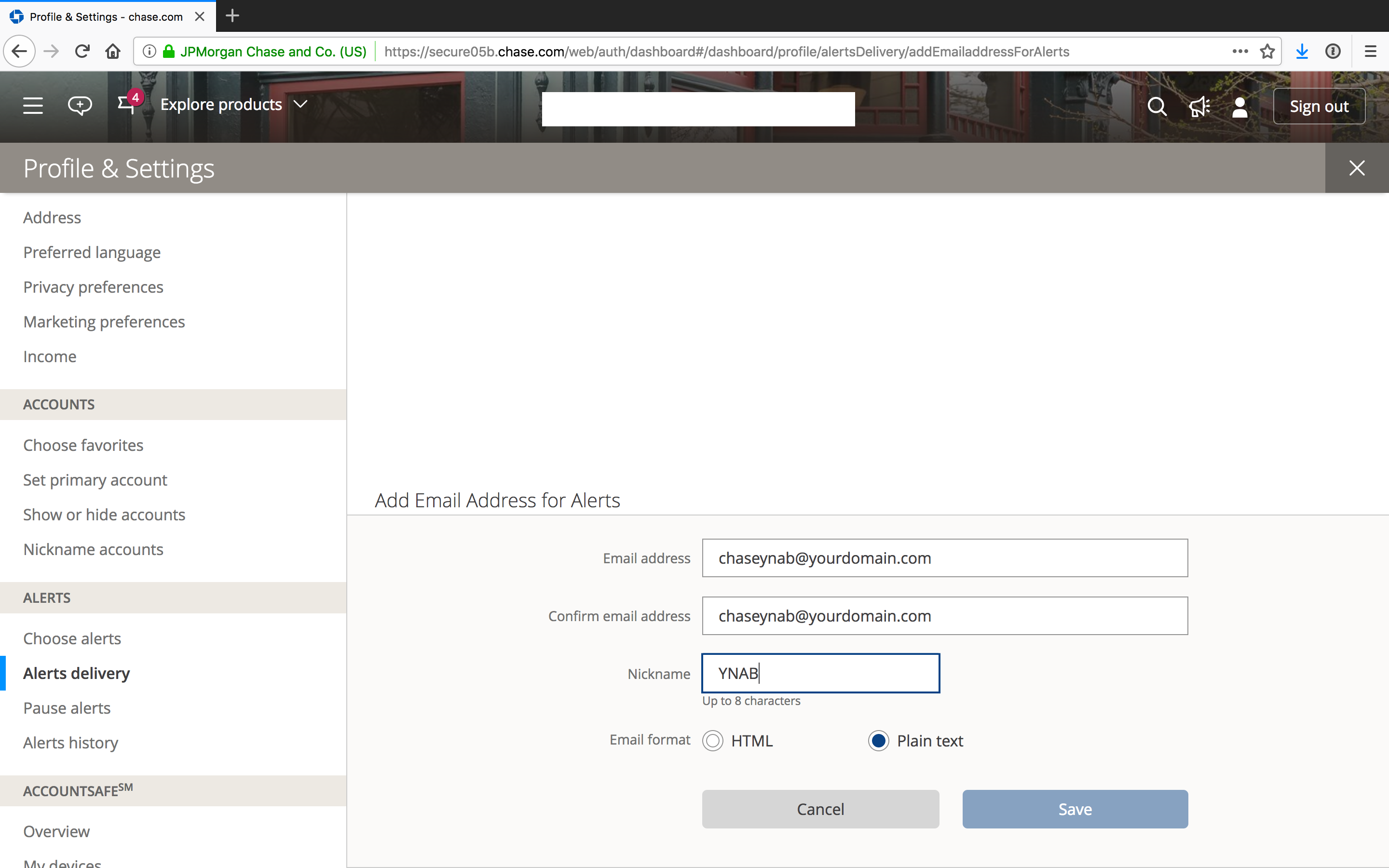Open AccountSafe Overview
This screenshot has width=1389, height=868.
click(x=57, y=831)
